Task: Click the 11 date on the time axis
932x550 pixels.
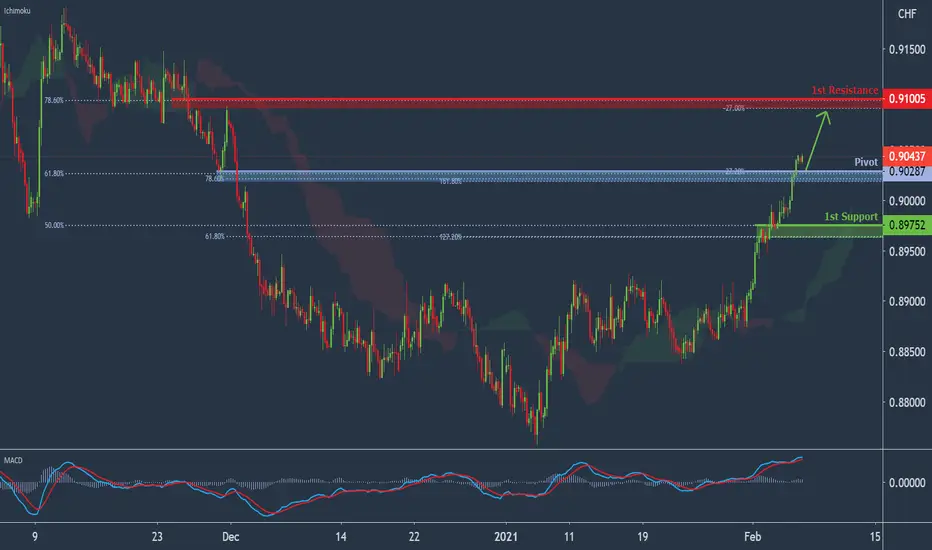Action: (x=569, y=537)
